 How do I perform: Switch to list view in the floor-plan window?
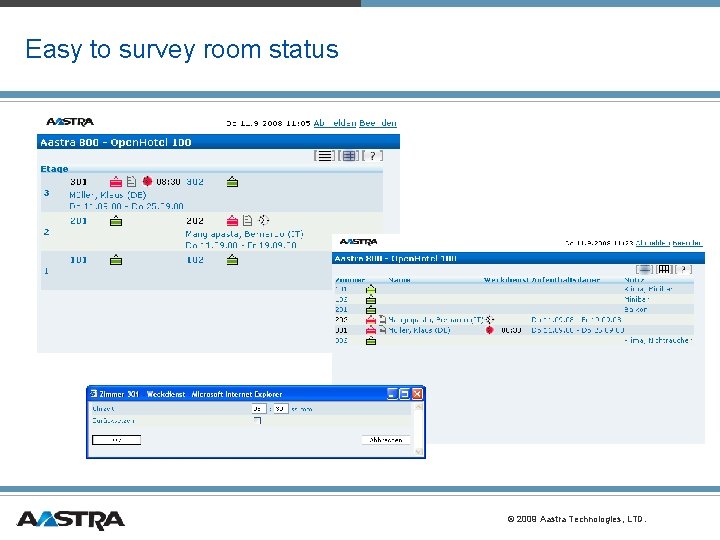coord(324,156)
